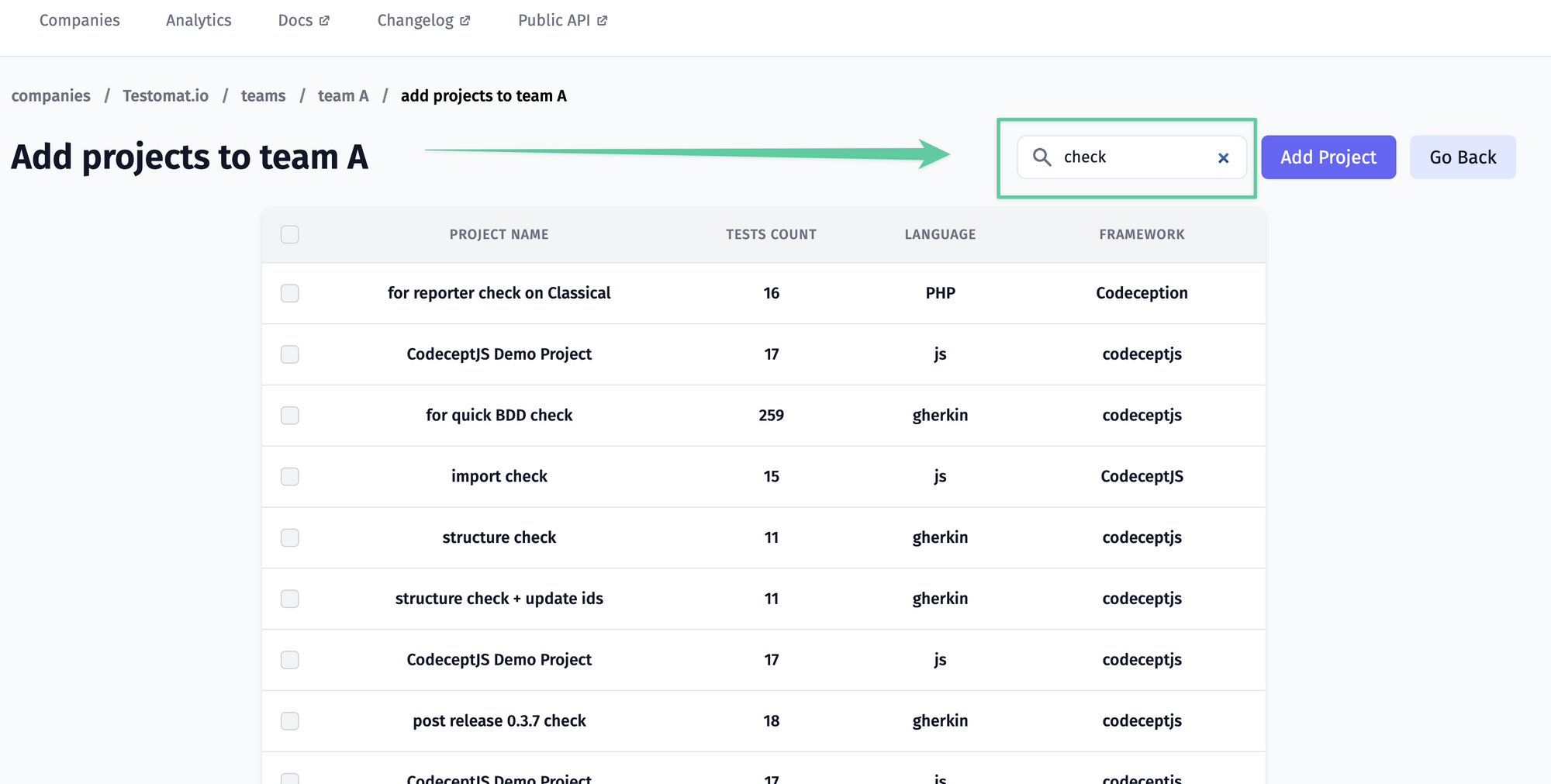Click the TESTS COUNT column header
This screenshot has width=1551, height=784.
tap(771, 234)
